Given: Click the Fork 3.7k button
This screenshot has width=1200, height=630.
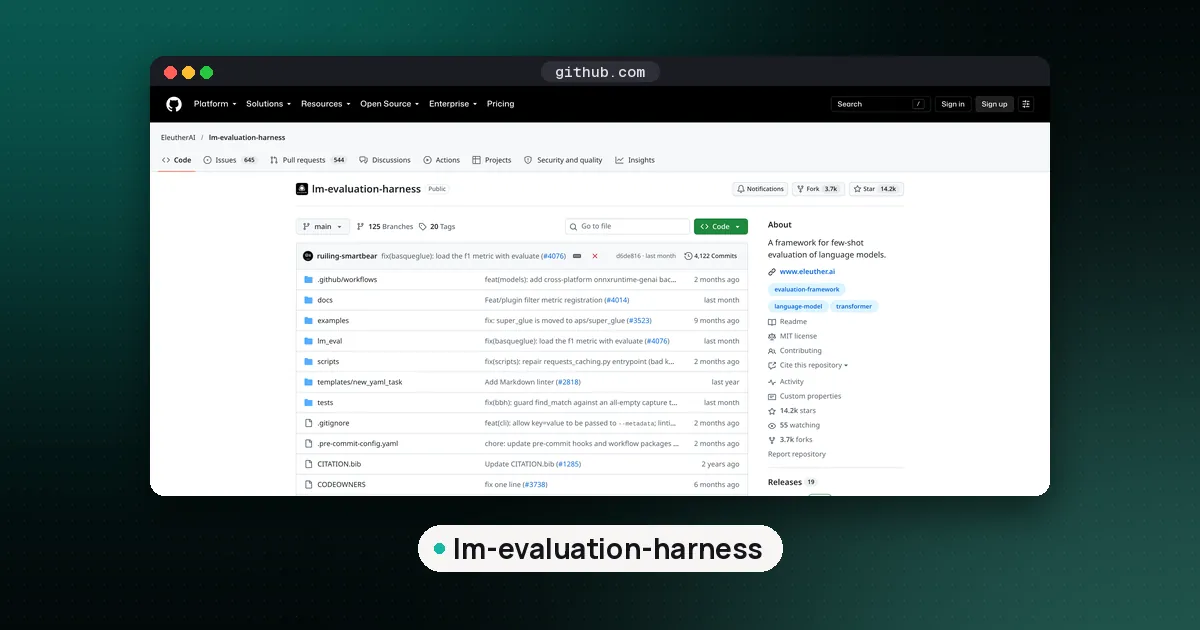Looking at the screenshot, I should click(818, 189).
